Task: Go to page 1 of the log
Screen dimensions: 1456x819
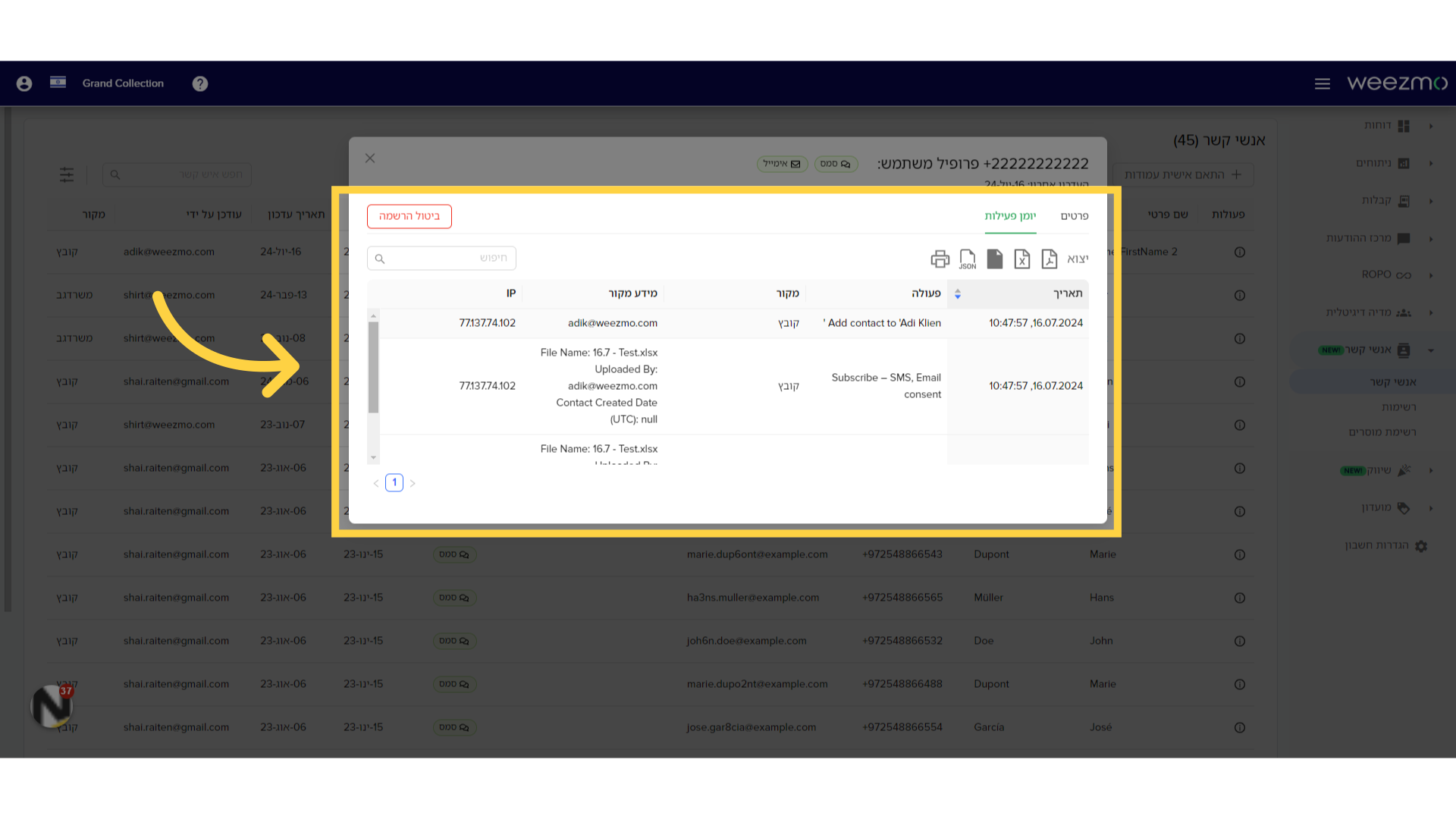Action: coord(394,482)
